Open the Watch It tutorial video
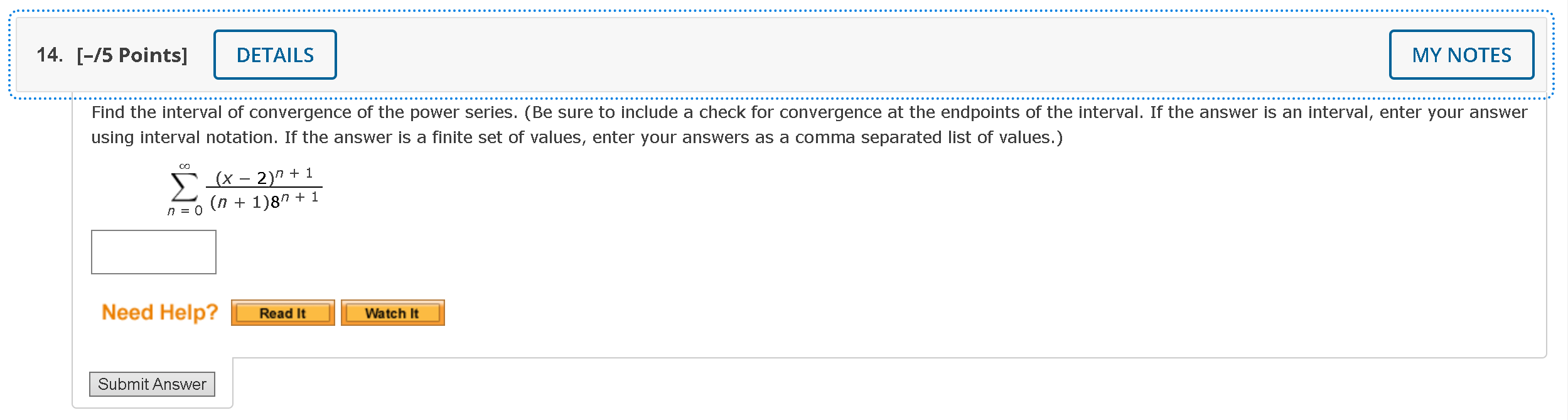1568x420 pixels. tap(392, 312)
